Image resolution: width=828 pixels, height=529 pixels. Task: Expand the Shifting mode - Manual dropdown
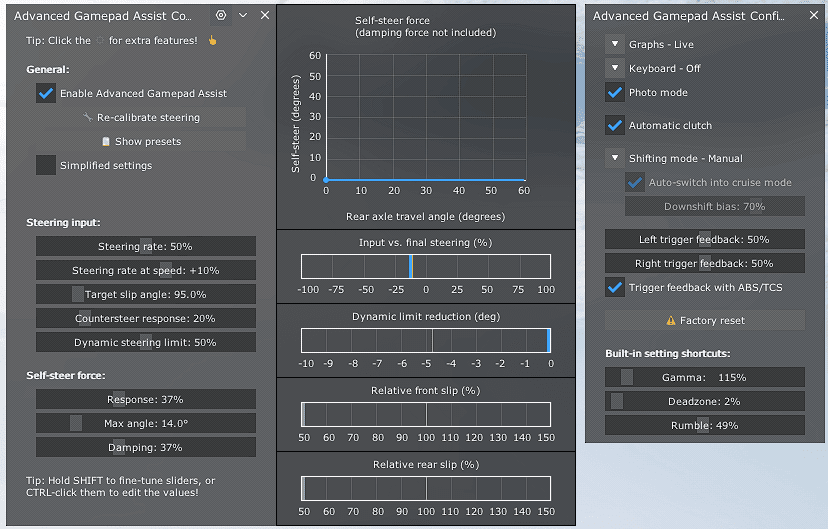click(x=615, y=158)
